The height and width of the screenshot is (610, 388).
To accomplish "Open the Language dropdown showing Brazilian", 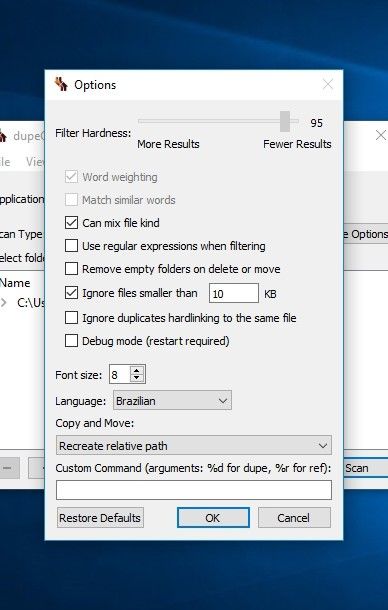I will tap(172, 401).
